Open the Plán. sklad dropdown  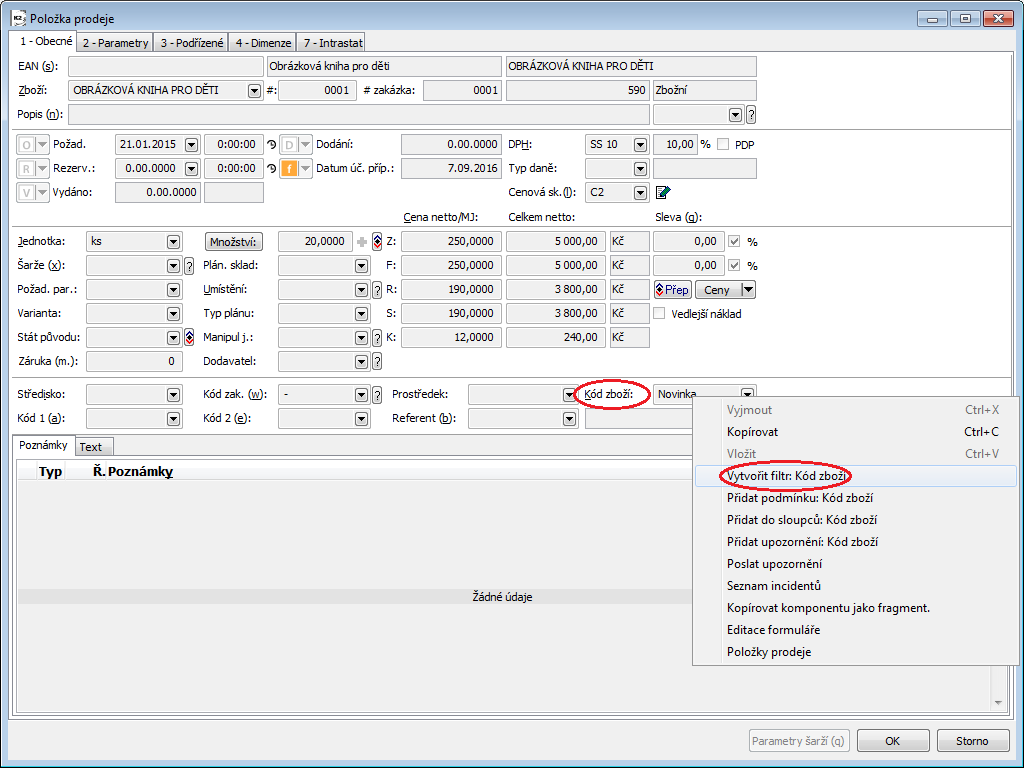(x=362, y=266)
